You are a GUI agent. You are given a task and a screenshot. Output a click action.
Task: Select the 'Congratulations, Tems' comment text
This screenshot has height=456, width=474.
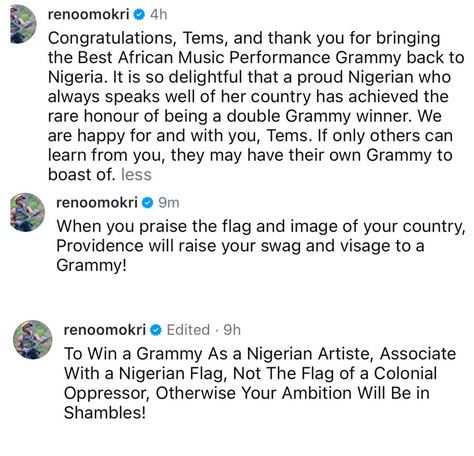click(256, 106)
